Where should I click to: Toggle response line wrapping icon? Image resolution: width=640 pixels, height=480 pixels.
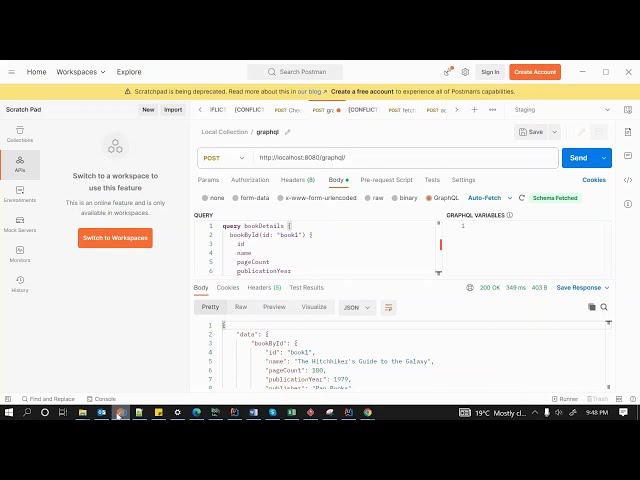pyautogui.click(x=388, y=307)
